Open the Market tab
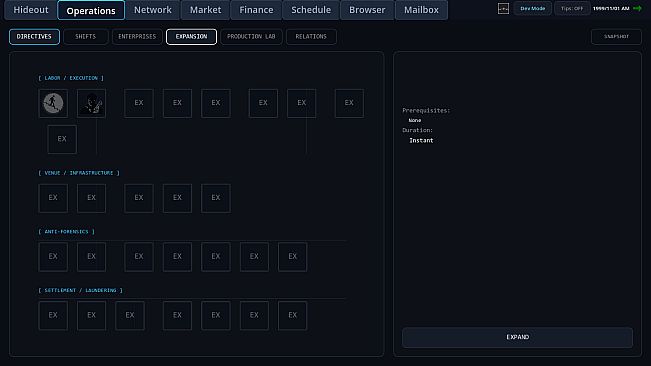Image resolution: width=651 pixels, height=366 pixels. (x=206, y=10)
